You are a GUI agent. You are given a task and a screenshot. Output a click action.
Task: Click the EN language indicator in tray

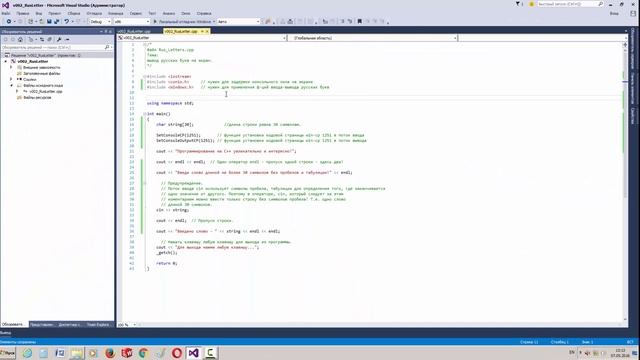pos(572,352)
